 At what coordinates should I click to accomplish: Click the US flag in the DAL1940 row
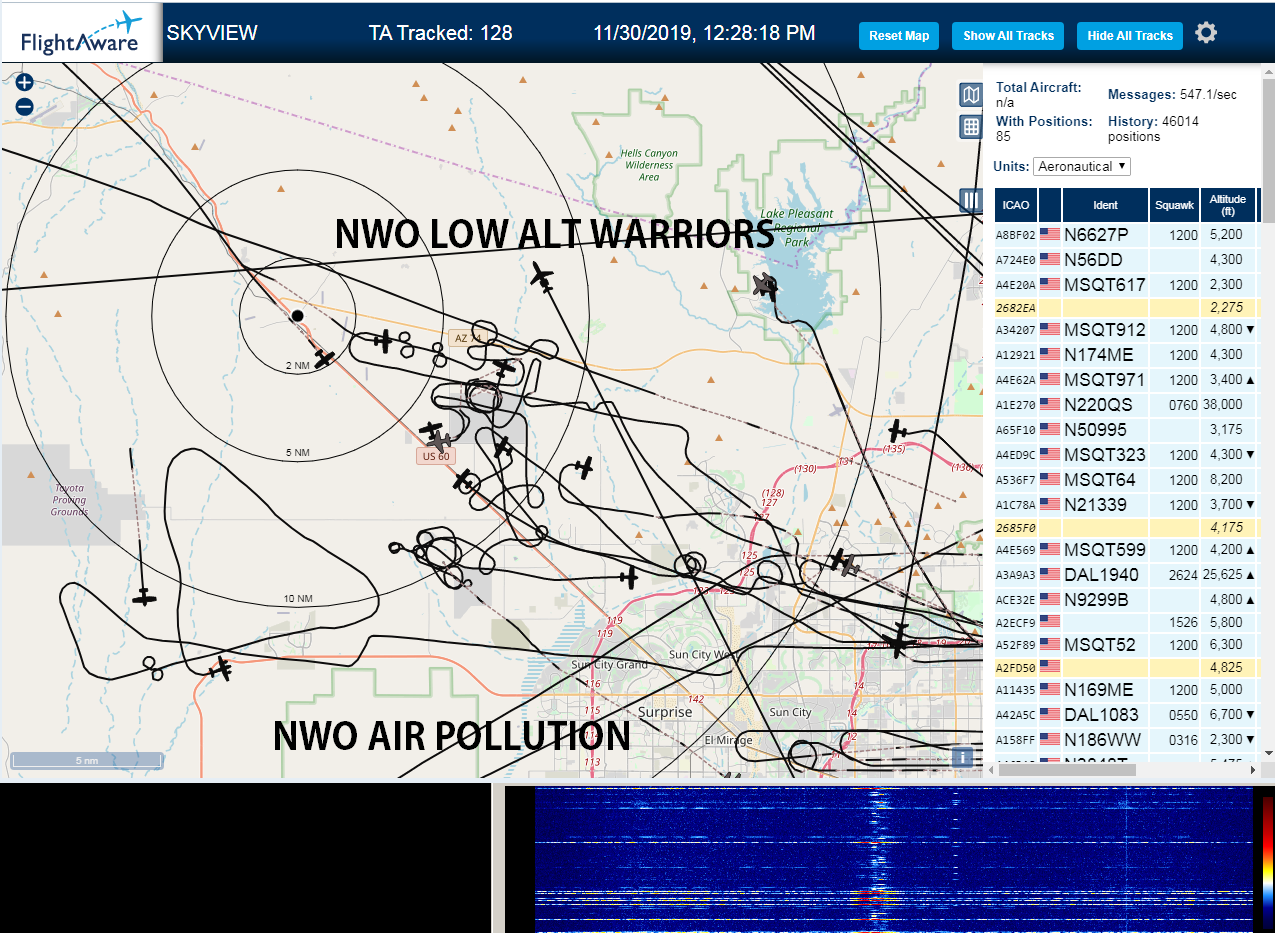[1050, 575]
